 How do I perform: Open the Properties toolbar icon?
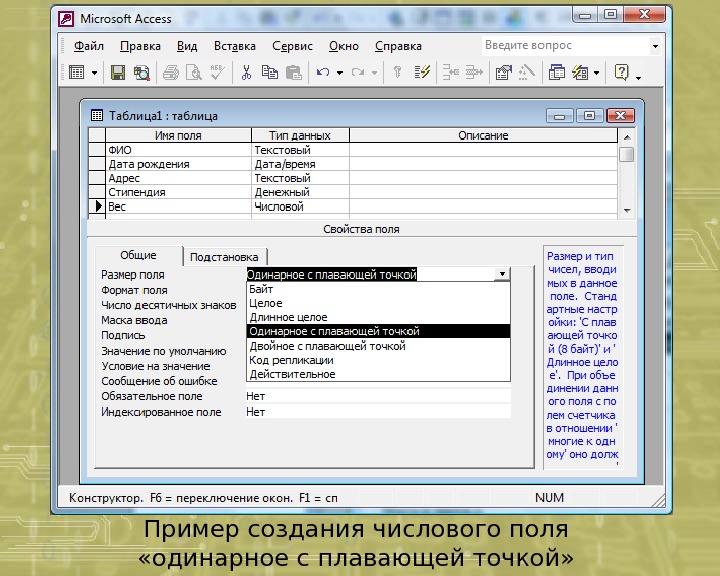[504, 73]
